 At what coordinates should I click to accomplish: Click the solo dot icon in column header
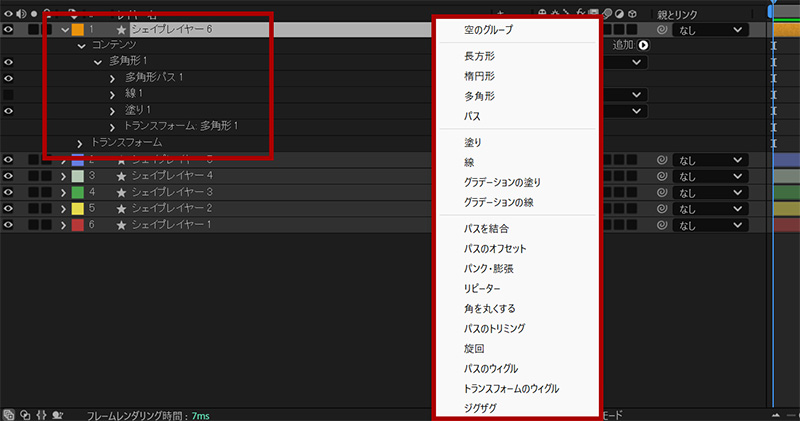[x=34, y=14]
